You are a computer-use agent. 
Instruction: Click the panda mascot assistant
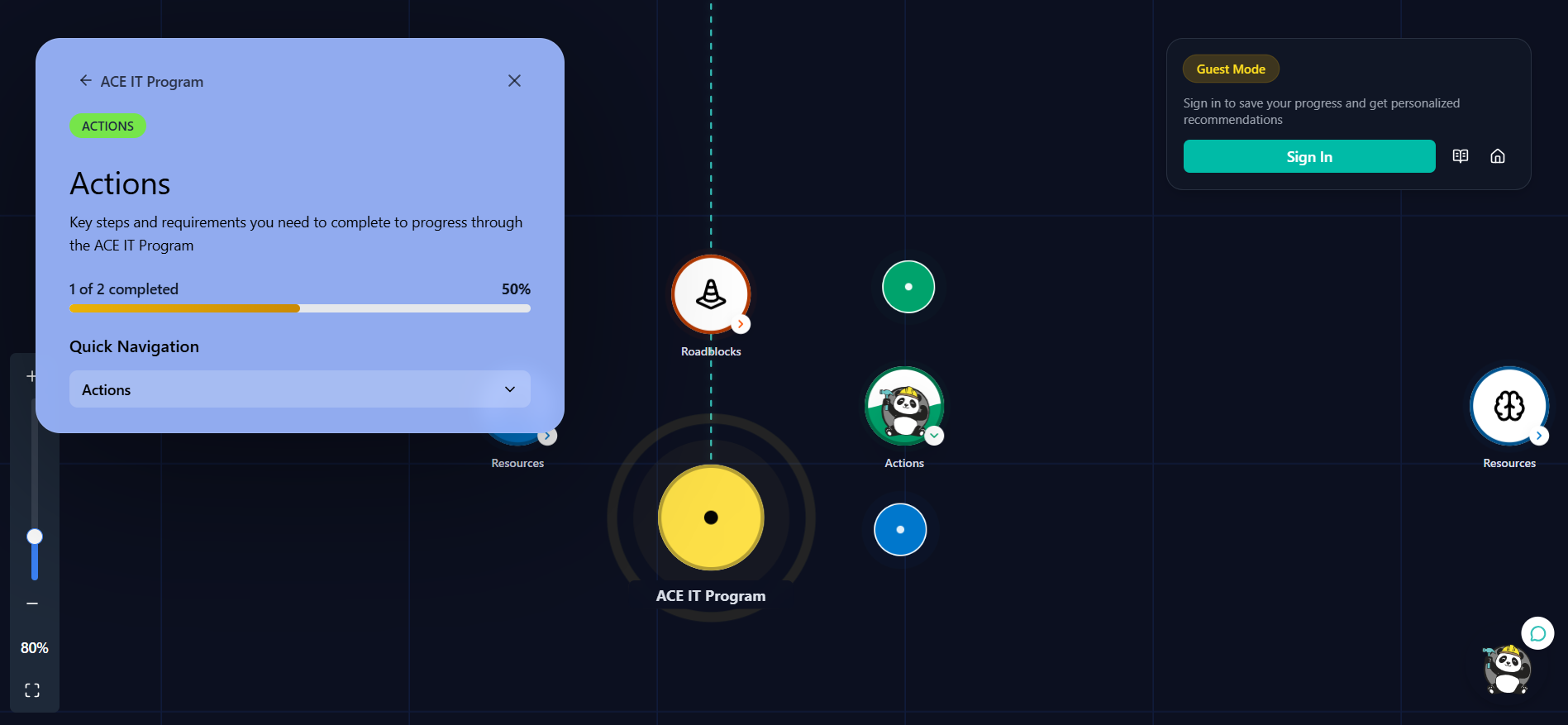click(x=1506, y=670)
